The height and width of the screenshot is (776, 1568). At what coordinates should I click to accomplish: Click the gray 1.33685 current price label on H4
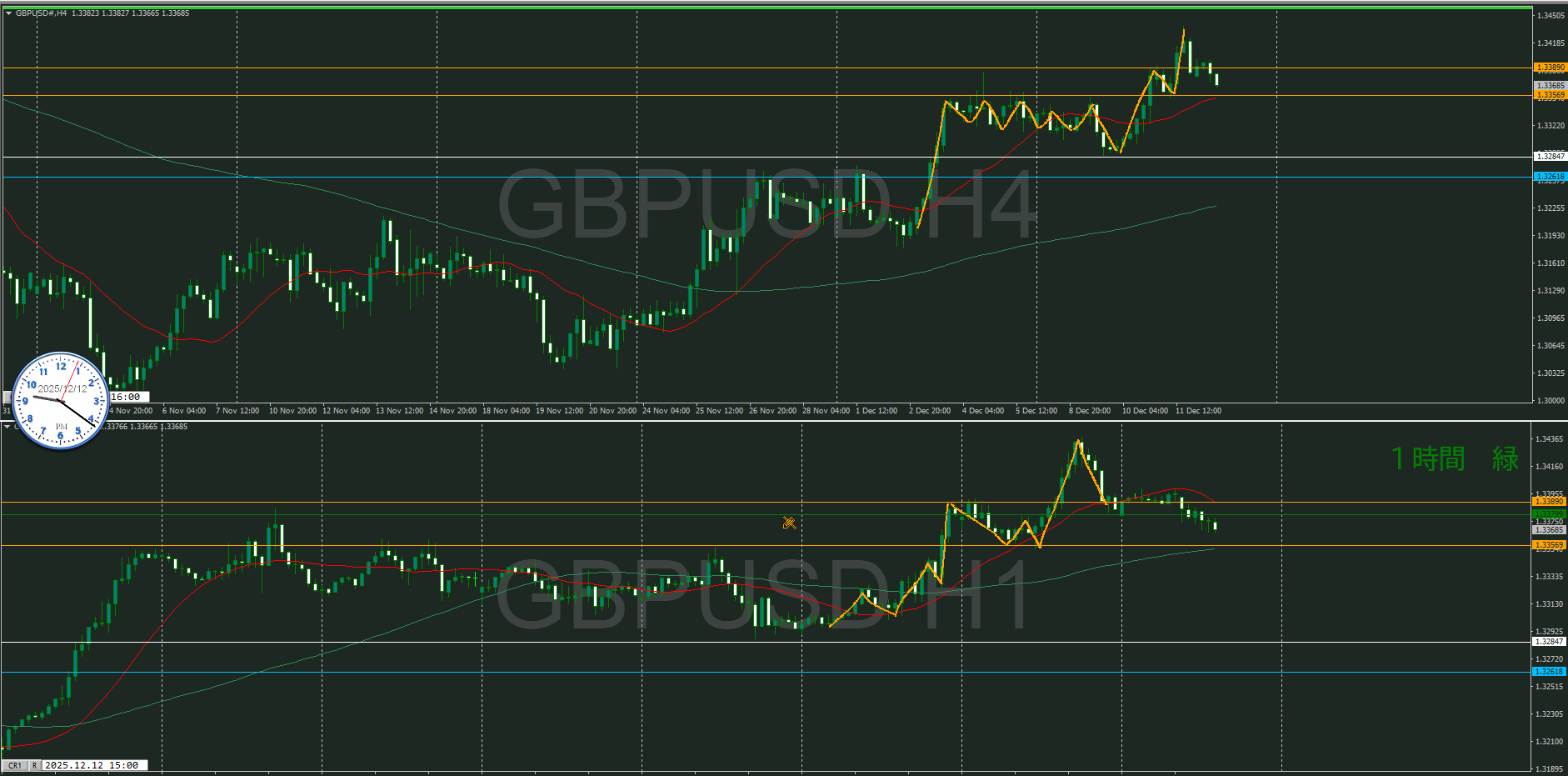coord(1550,85)
